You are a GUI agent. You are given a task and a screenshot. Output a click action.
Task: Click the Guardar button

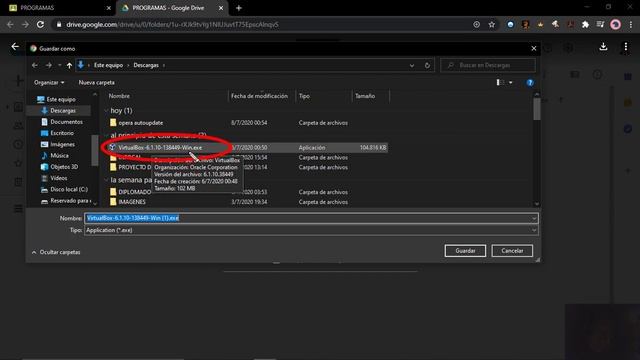pos(465,251)
